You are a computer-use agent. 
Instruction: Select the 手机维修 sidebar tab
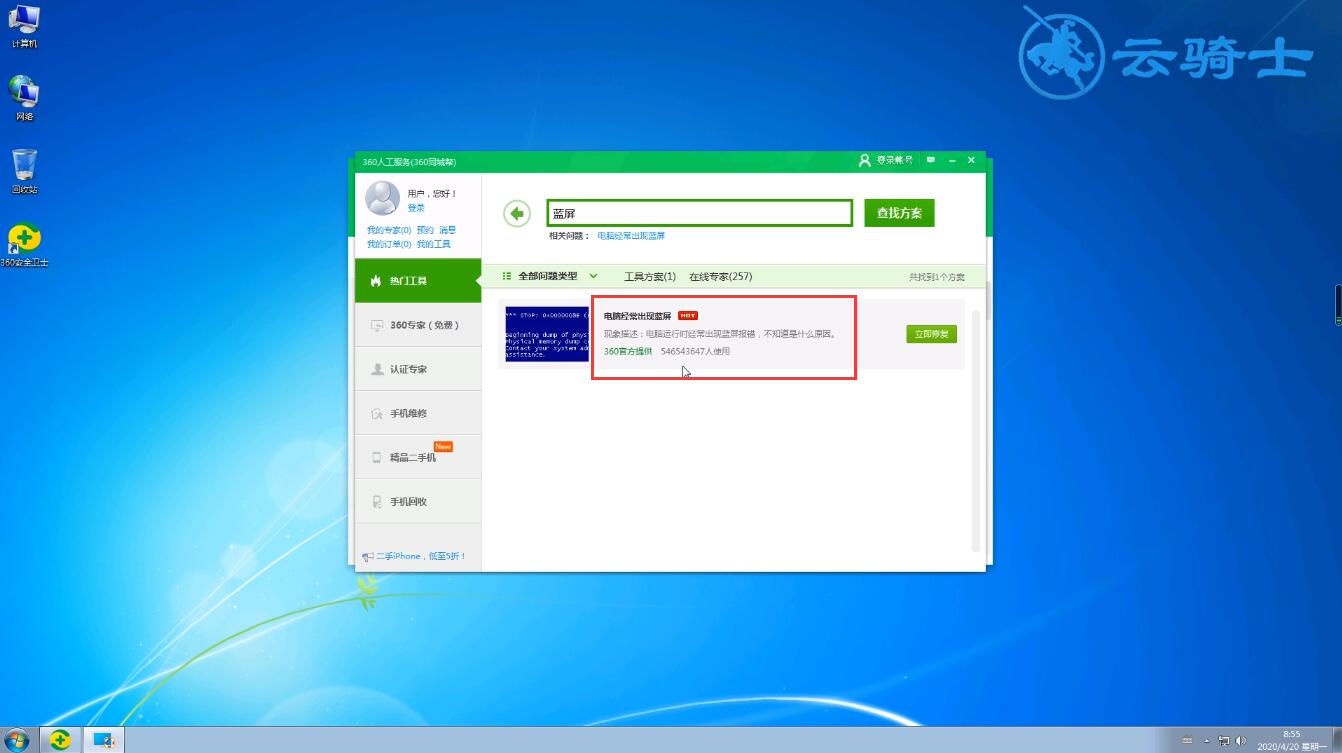point(418,413)
